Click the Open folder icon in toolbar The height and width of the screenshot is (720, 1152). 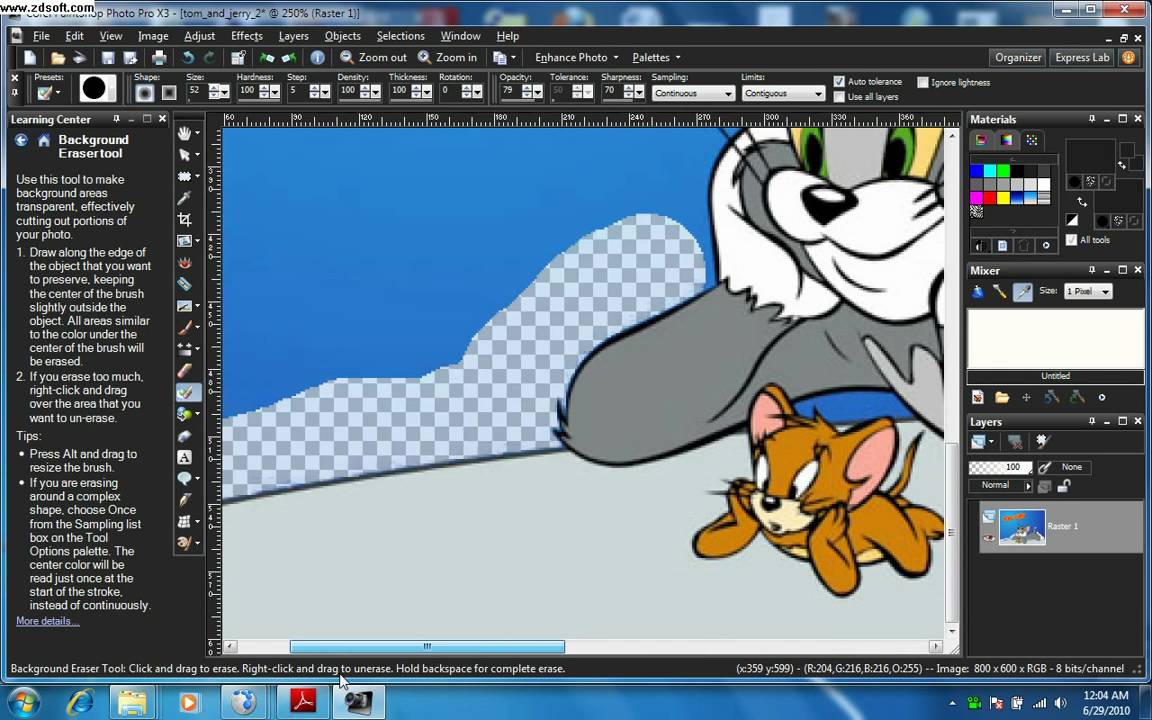tap(57, 57)
